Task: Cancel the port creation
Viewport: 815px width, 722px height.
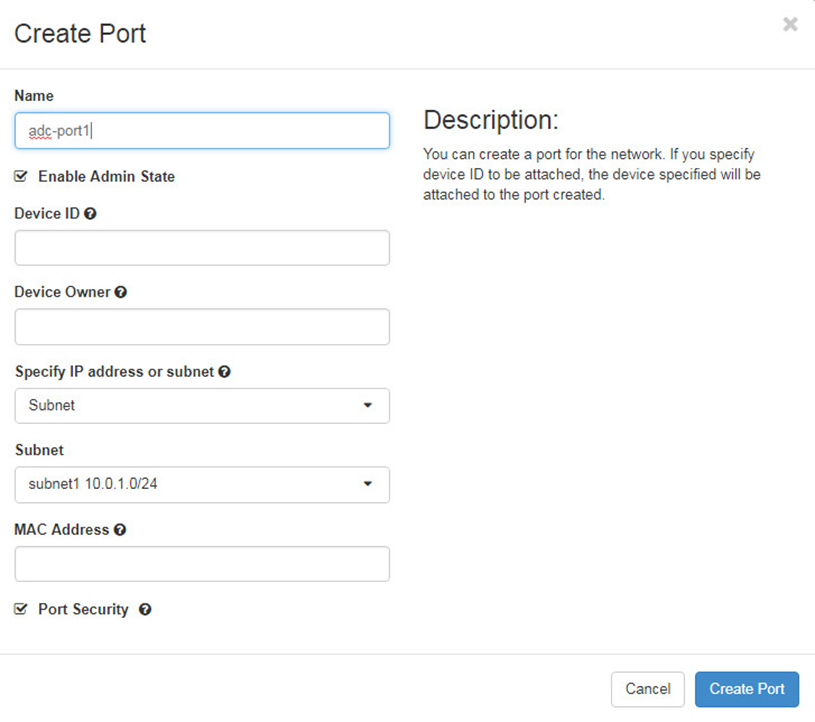Action: tap(647, 689)
